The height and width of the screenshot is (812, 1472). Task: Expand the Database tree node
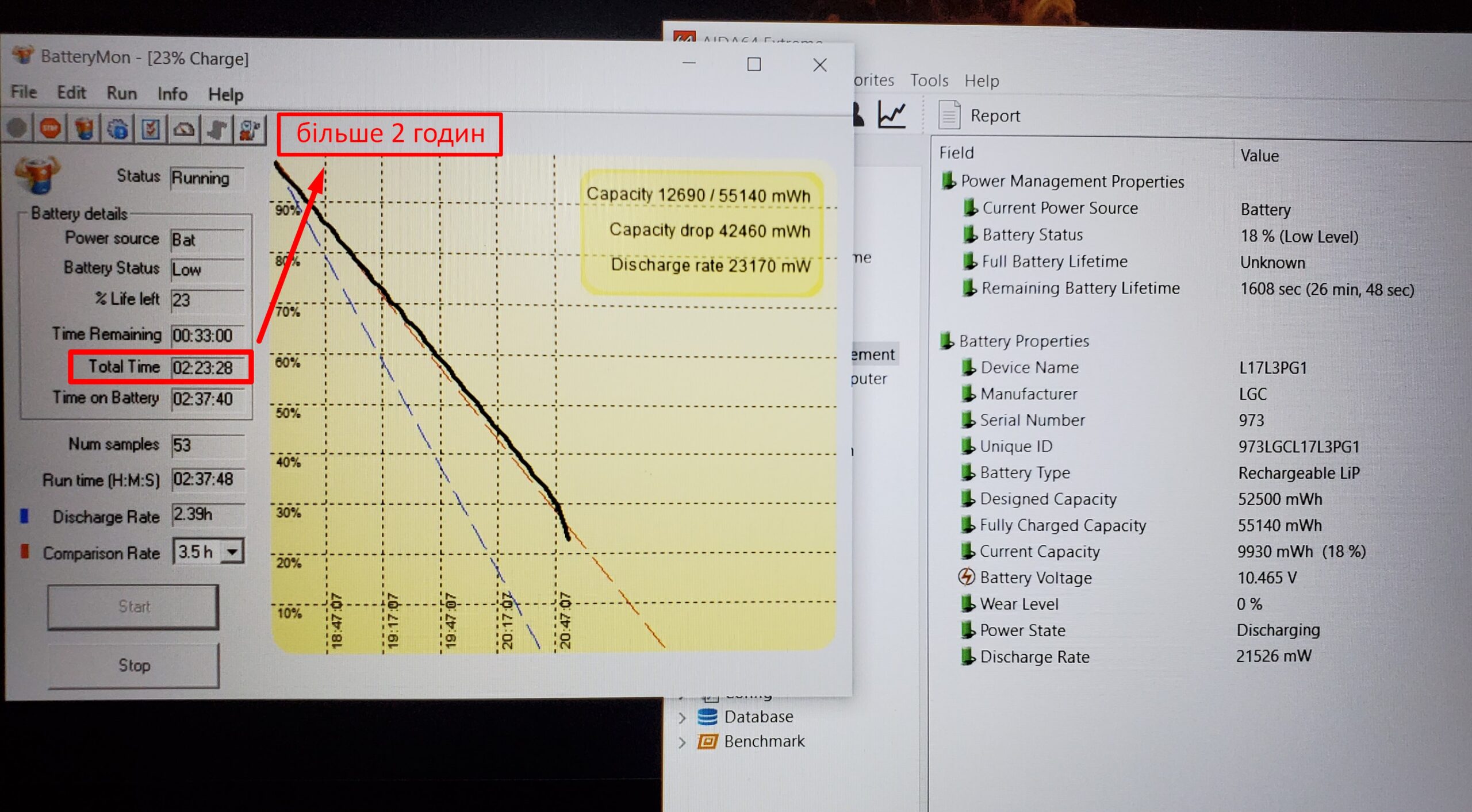point(683,717)
